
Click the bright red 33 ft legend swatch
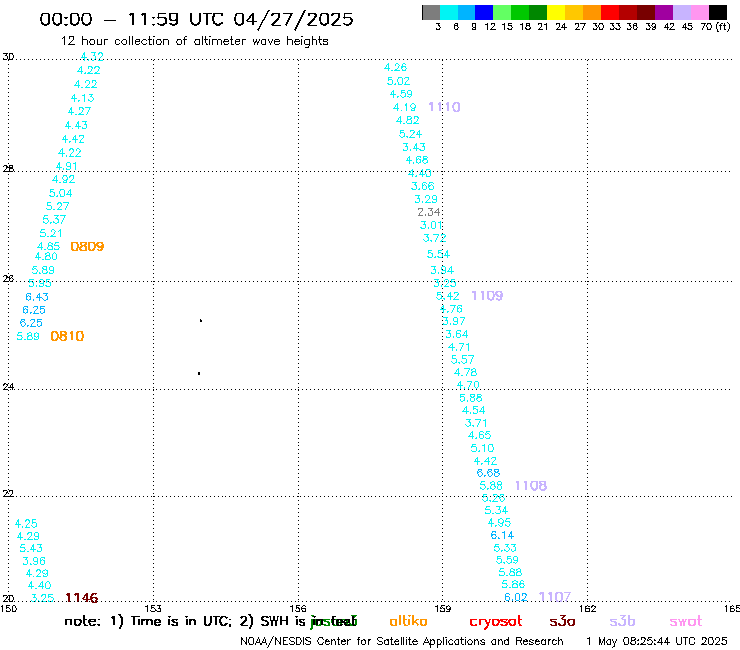(x=610, y=12)
